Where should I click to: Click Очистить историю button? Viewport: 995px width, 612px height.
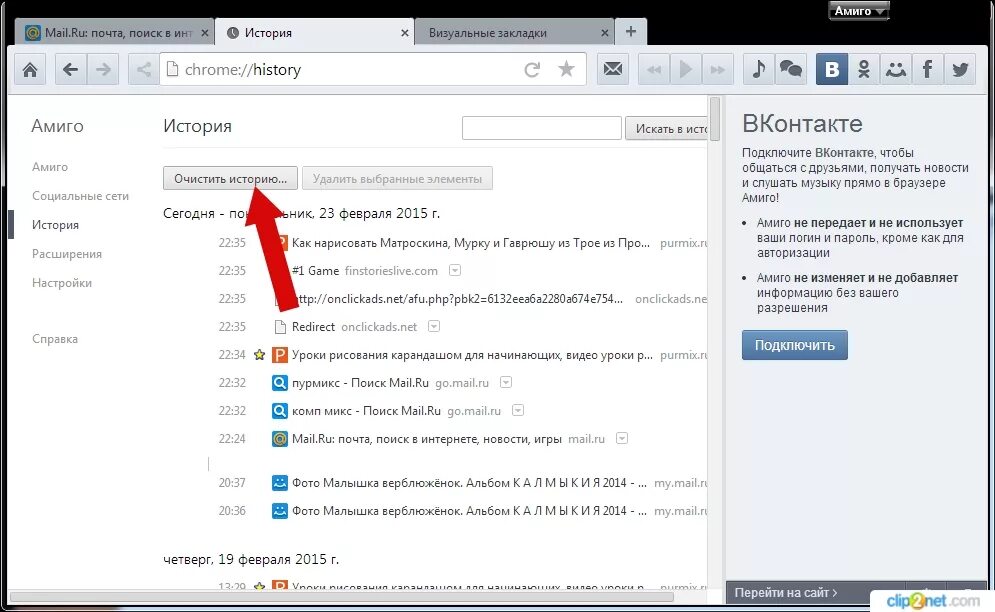pyautogui.click(x=230, y=178)
